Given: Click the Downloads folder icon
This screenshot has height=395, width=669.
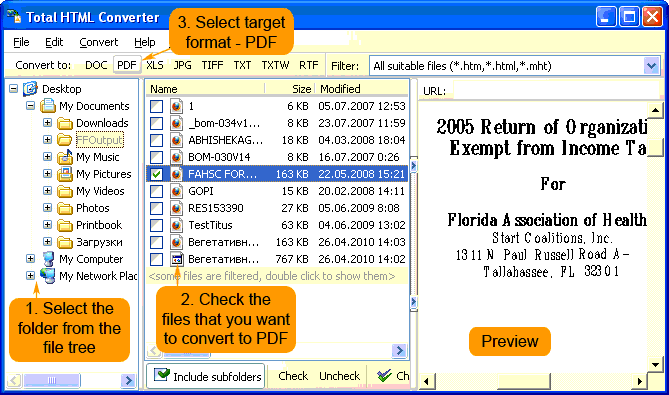Looking at the screenshot, I should pos(64,123).
